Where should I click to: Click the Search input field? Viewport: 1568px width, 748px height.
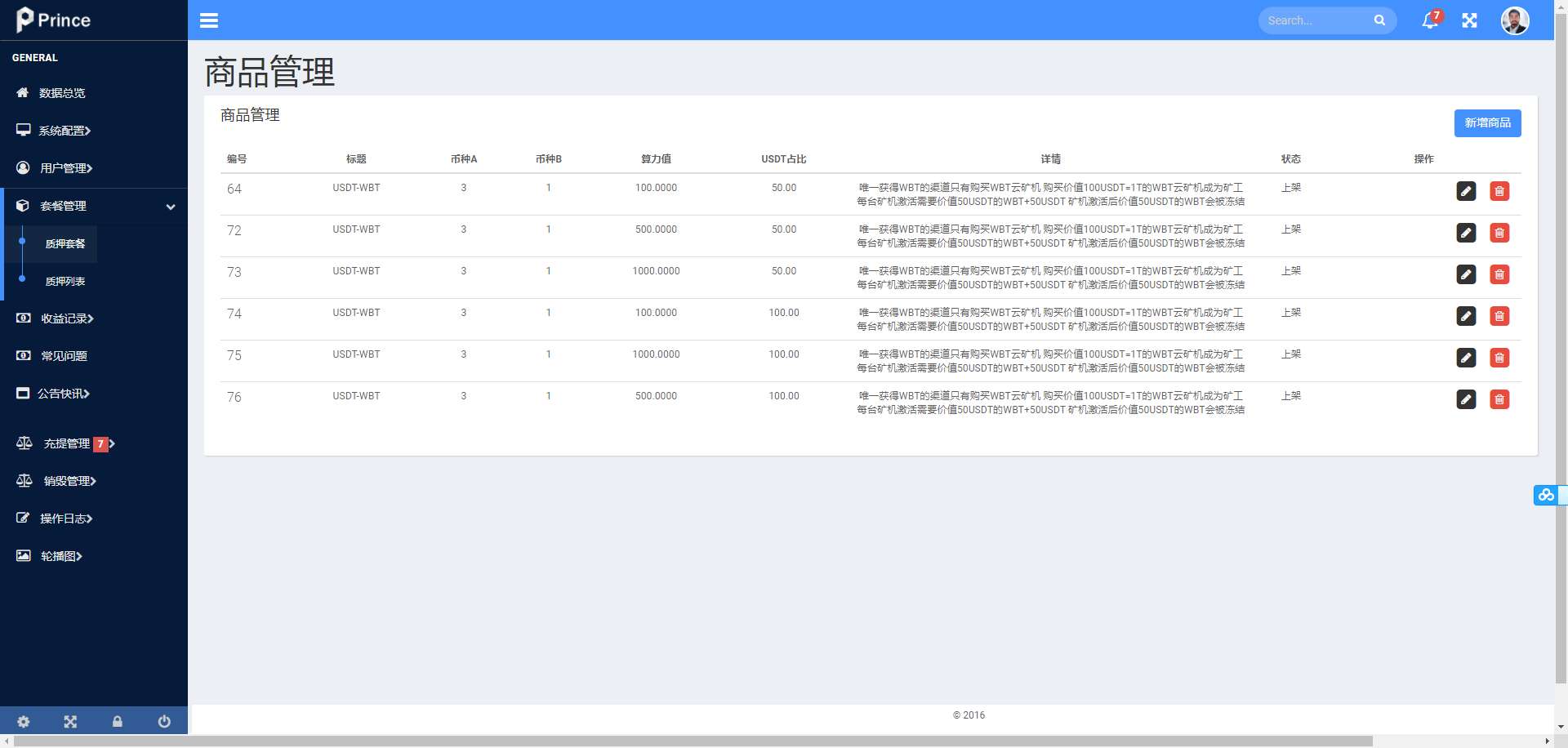1316,20
